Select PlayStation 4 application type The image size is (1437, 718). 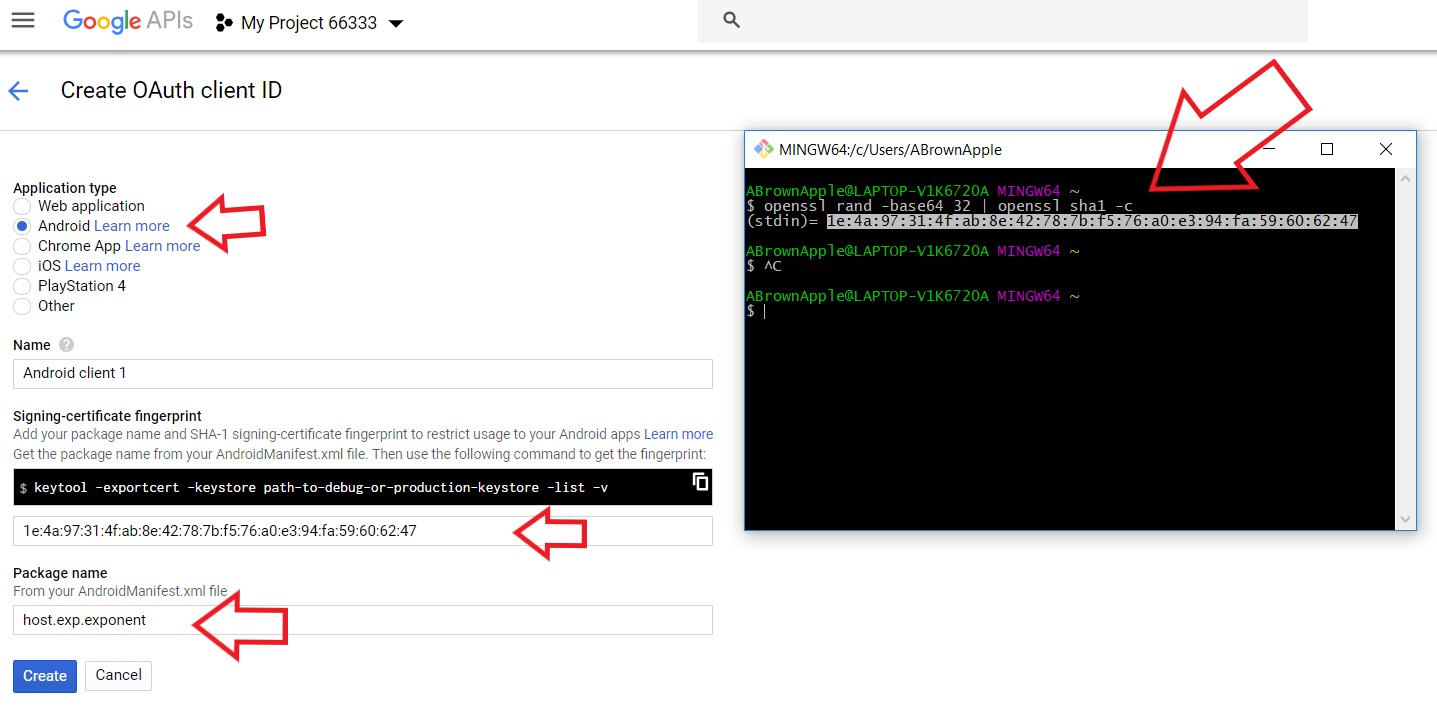click(x=22, y=286)
